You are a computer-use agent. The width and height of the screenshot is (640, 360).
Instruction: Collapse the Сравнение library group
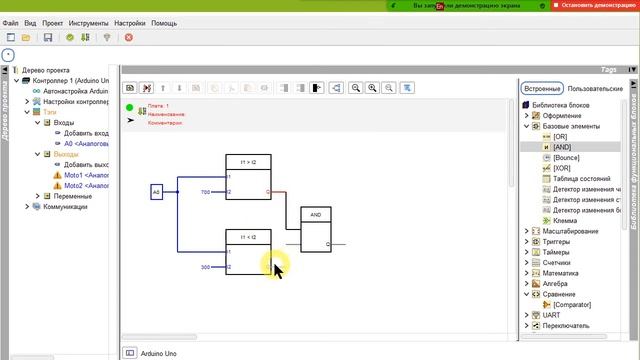coord(527,294)
